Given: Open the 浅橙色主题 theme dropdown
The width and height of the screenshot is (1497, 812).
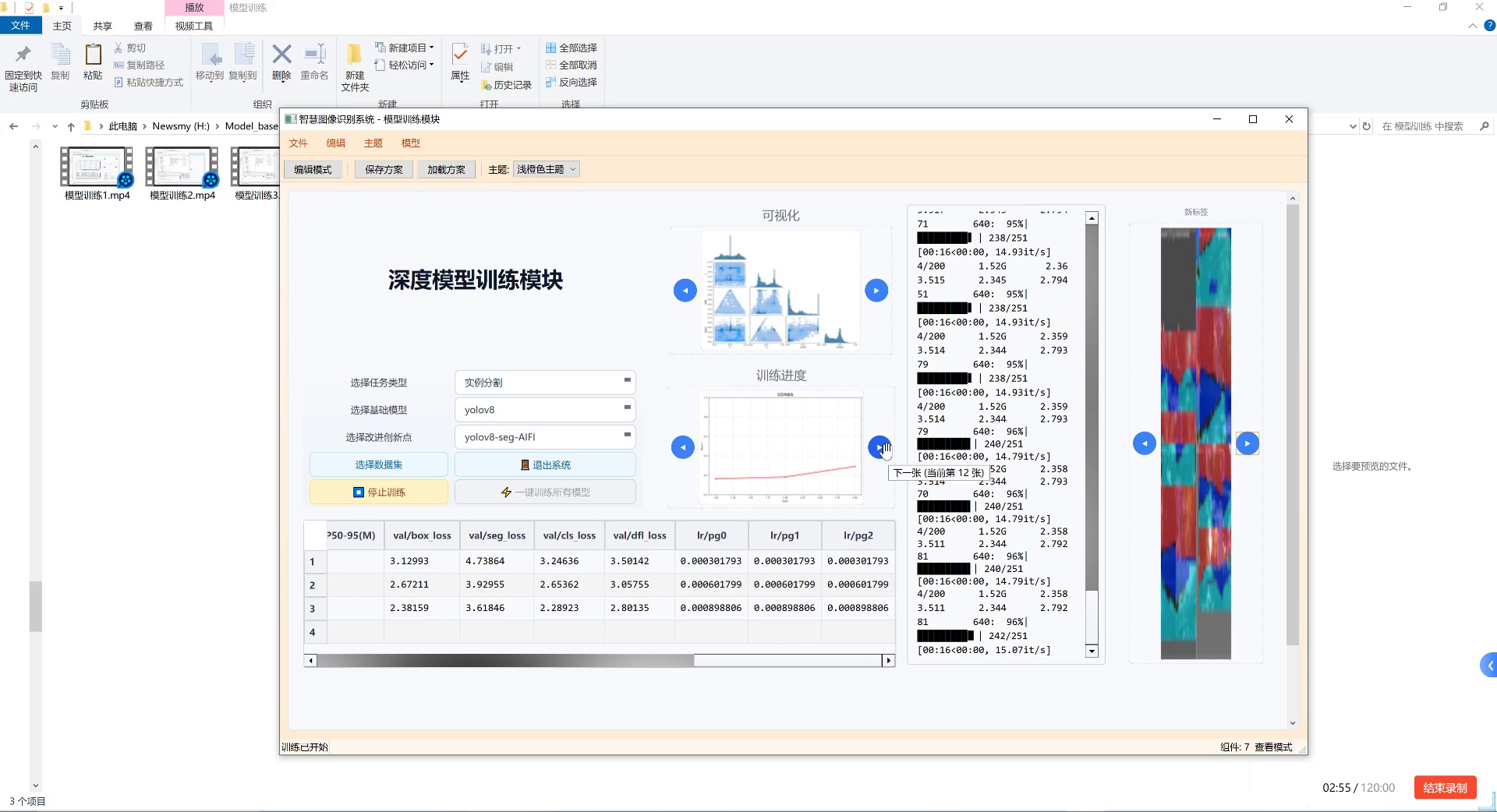Looking at the screenshot, I should [546, 169].
